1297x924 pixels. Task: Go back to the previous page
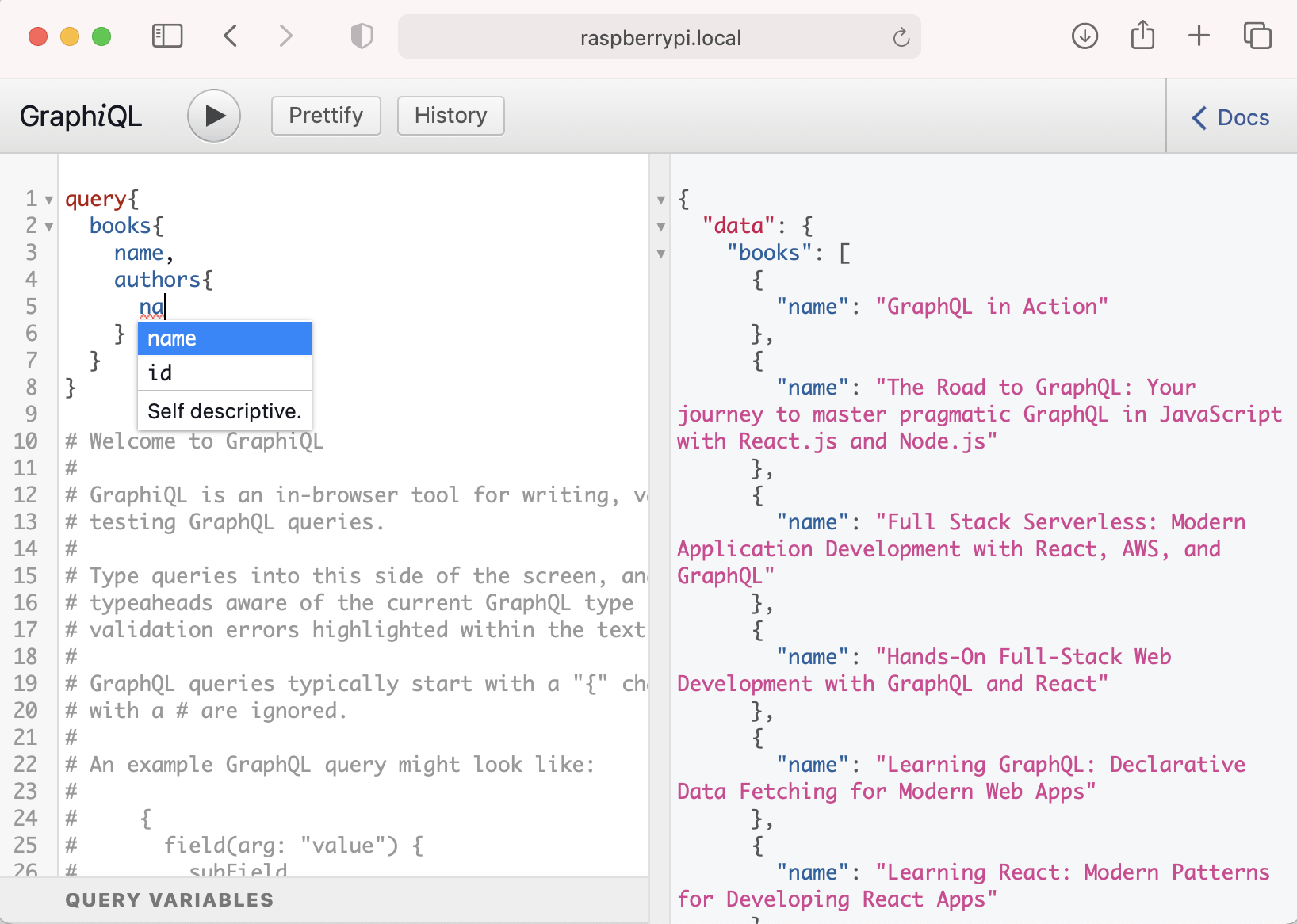point(231,36)
